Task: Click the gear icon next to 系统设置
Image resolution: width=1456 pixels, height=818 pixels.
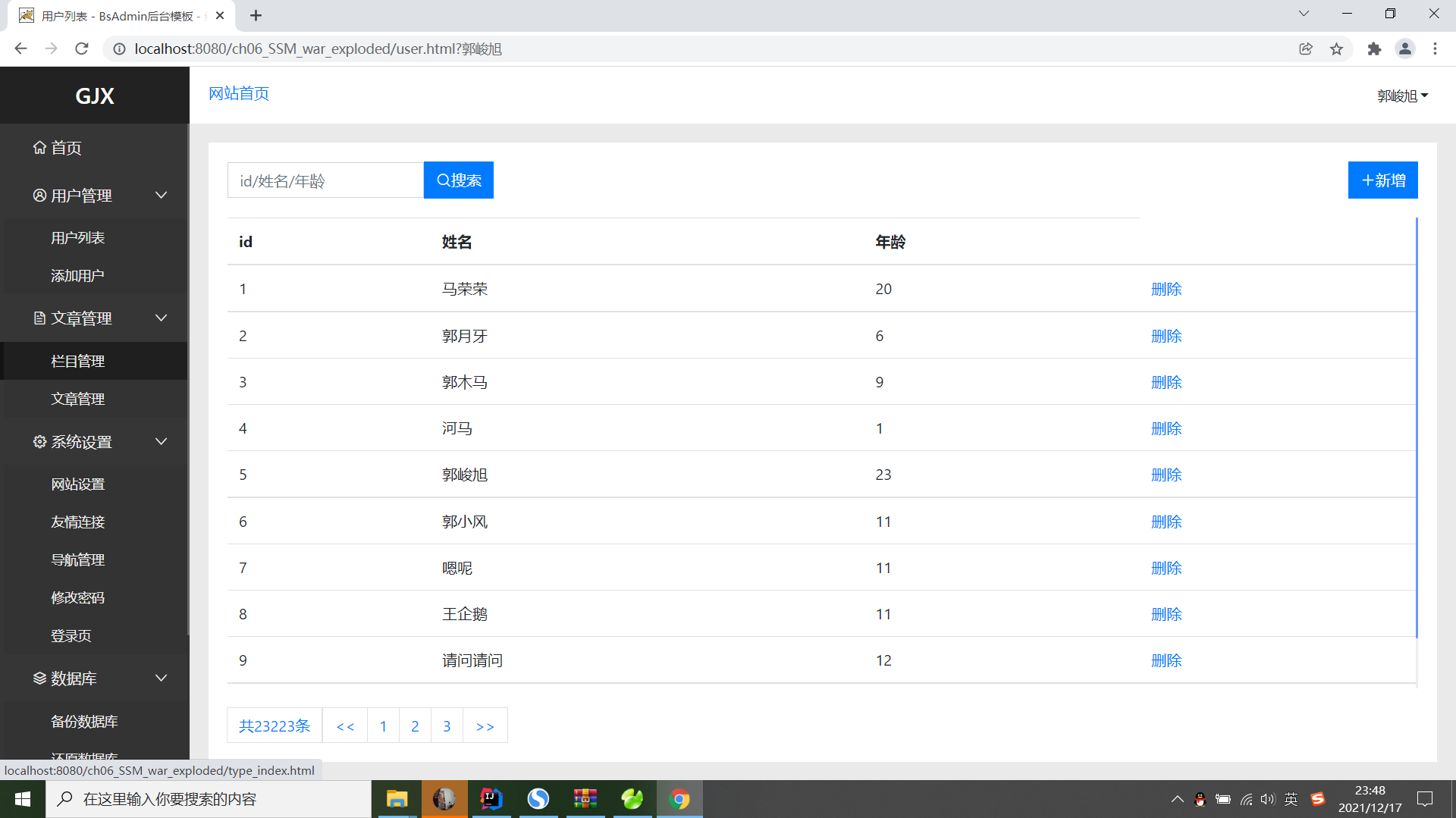Action: [x=40, y=441]
